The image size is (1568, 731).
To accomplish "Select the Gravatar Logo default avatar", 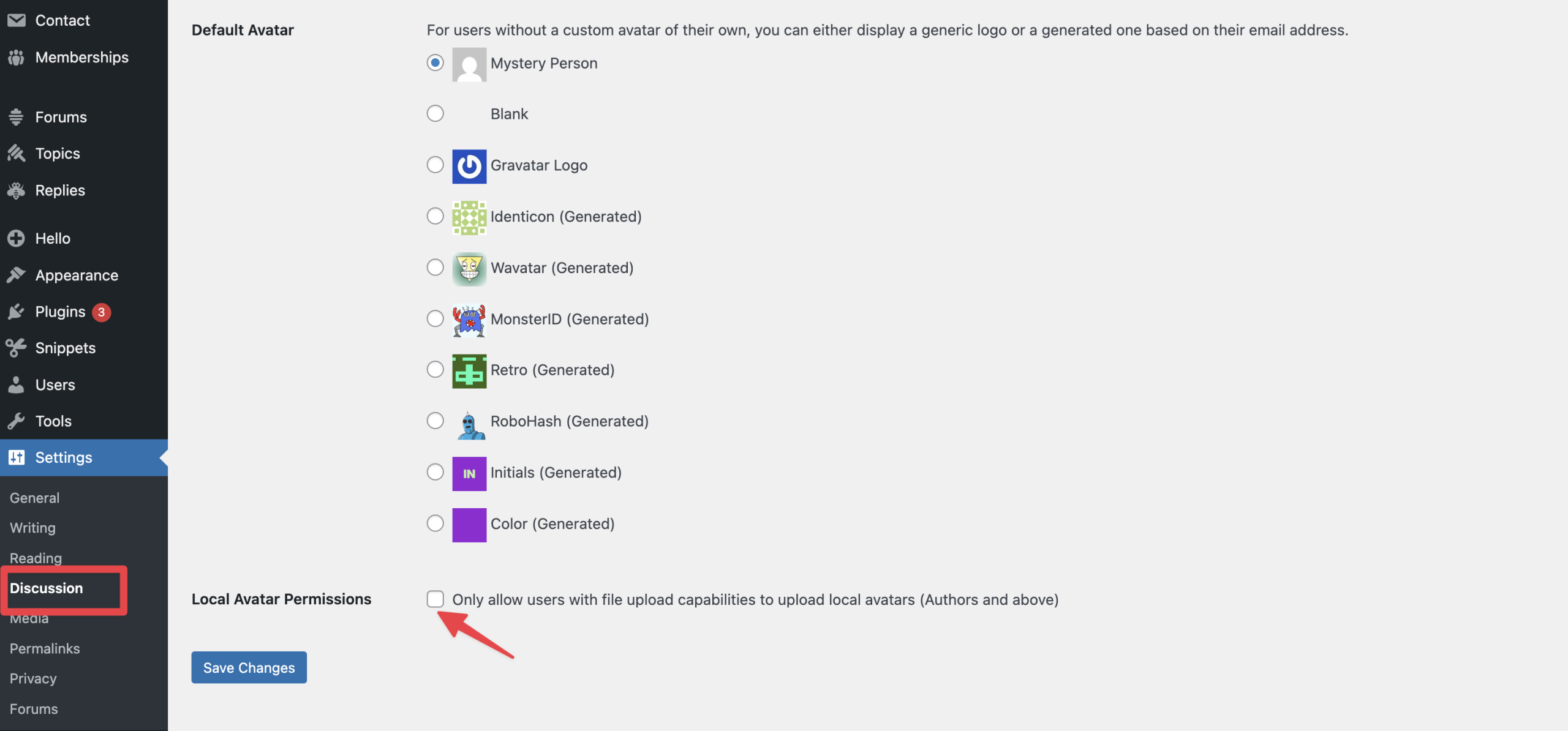I will click(x=435, y=165).
